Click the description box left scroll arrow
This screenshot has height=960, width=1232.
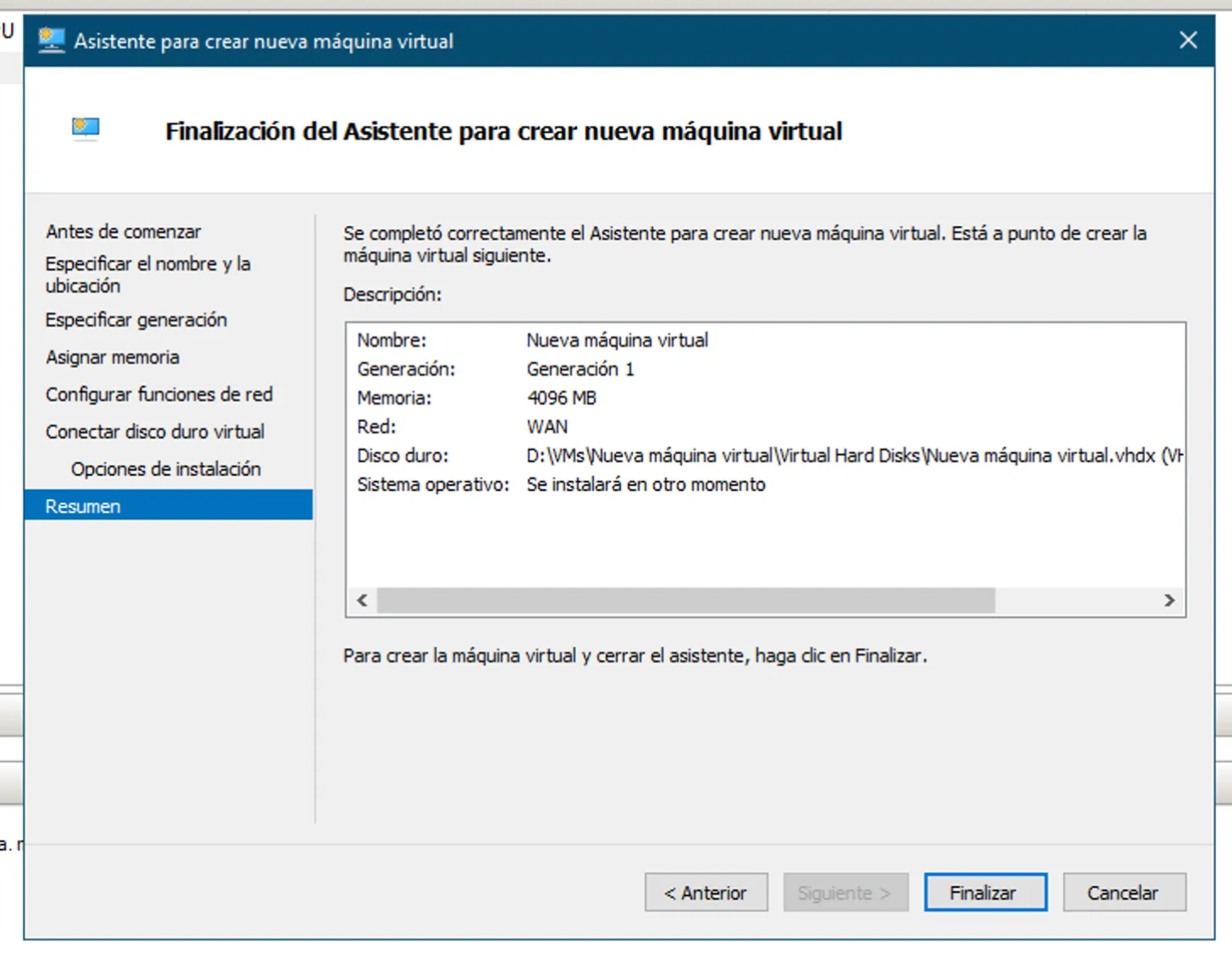pos(362,600)
